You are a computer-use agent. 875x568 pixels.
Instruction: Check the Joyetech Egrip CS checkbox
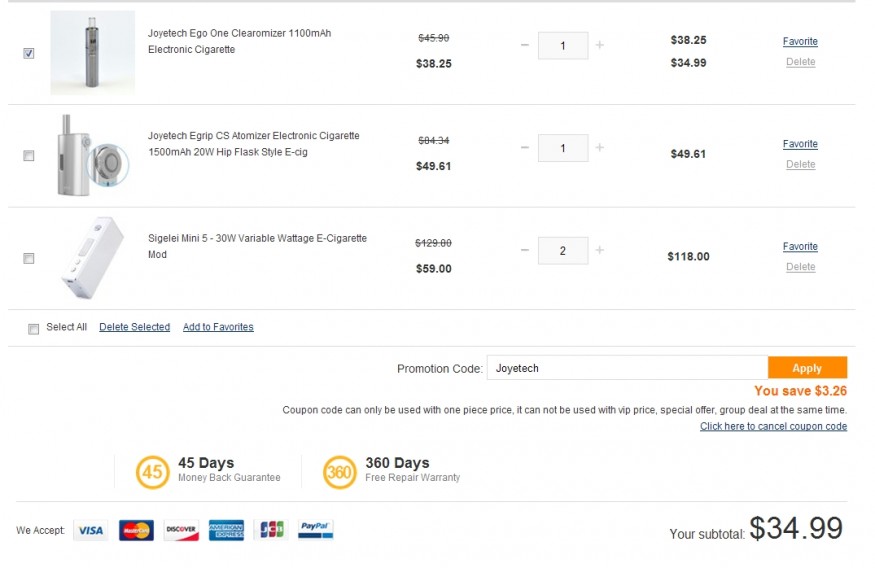coord(28,156)
